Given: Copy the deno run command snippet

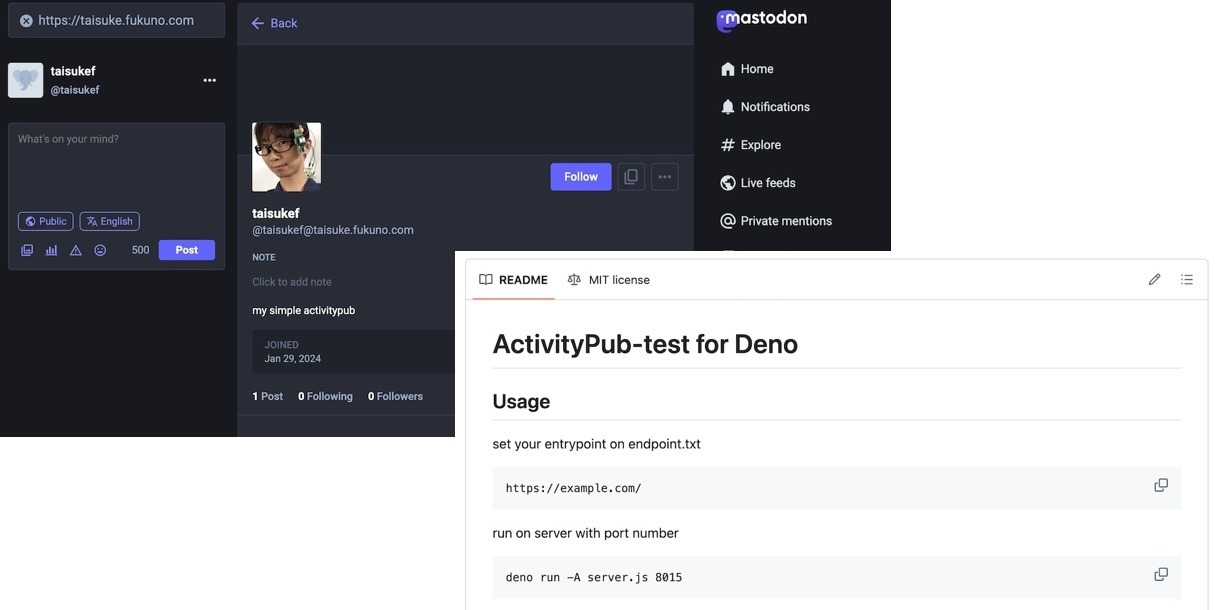Looking at the screenshot, I should [x=1161, y=574].
